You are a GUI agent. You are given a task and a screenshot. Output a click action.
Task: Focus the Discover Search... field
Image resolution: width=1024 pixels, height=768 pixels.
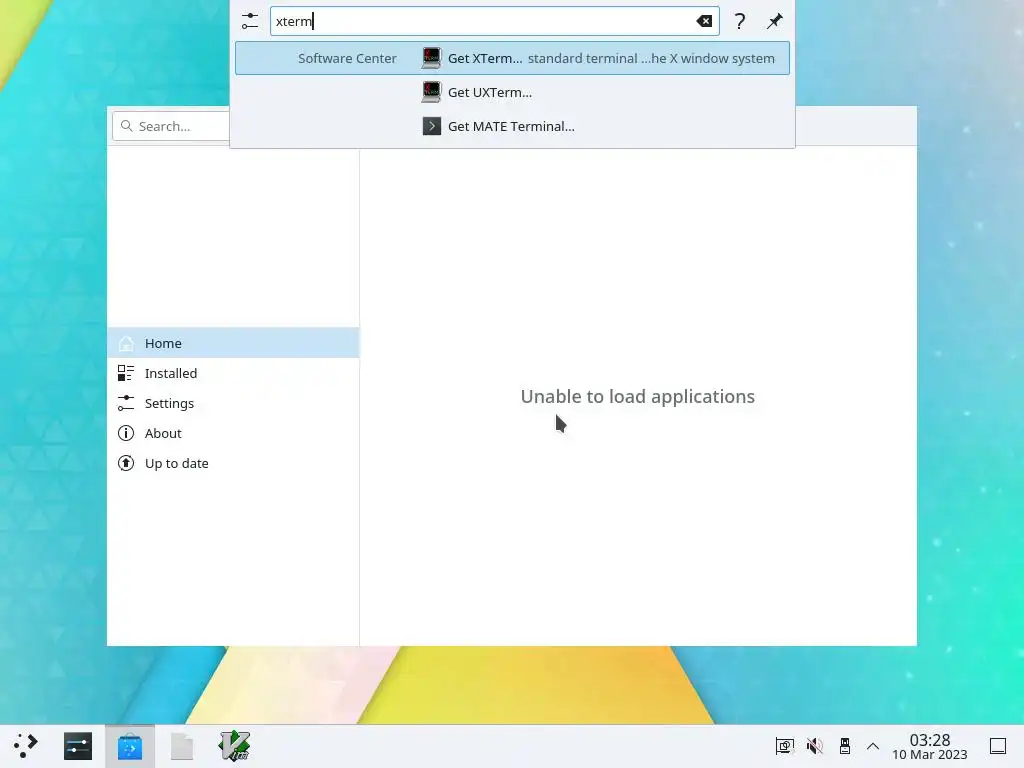pyautogui.click(x=171, y=126)
